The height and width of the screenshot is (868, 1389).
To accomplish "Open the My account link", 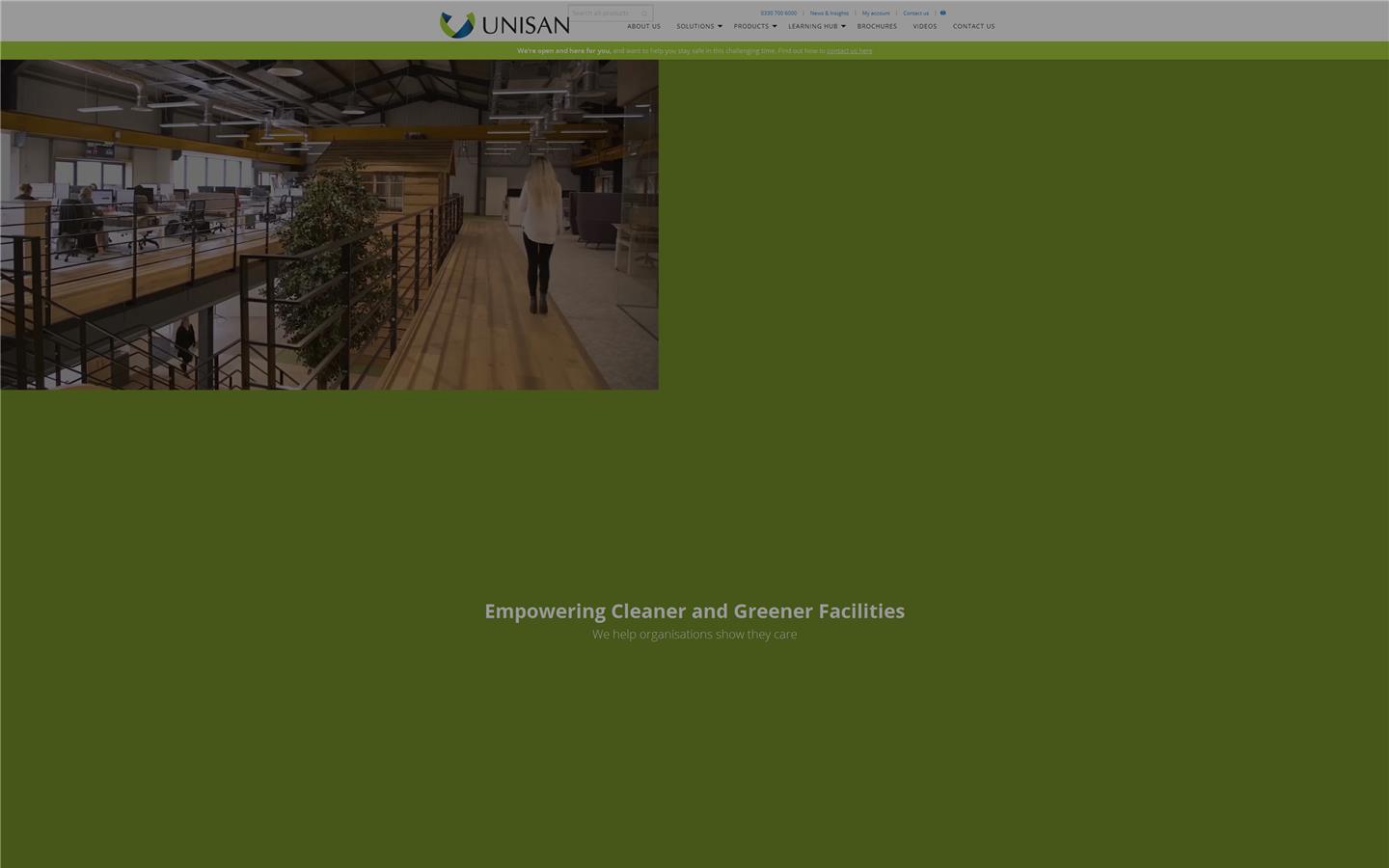I will point(876,14).
